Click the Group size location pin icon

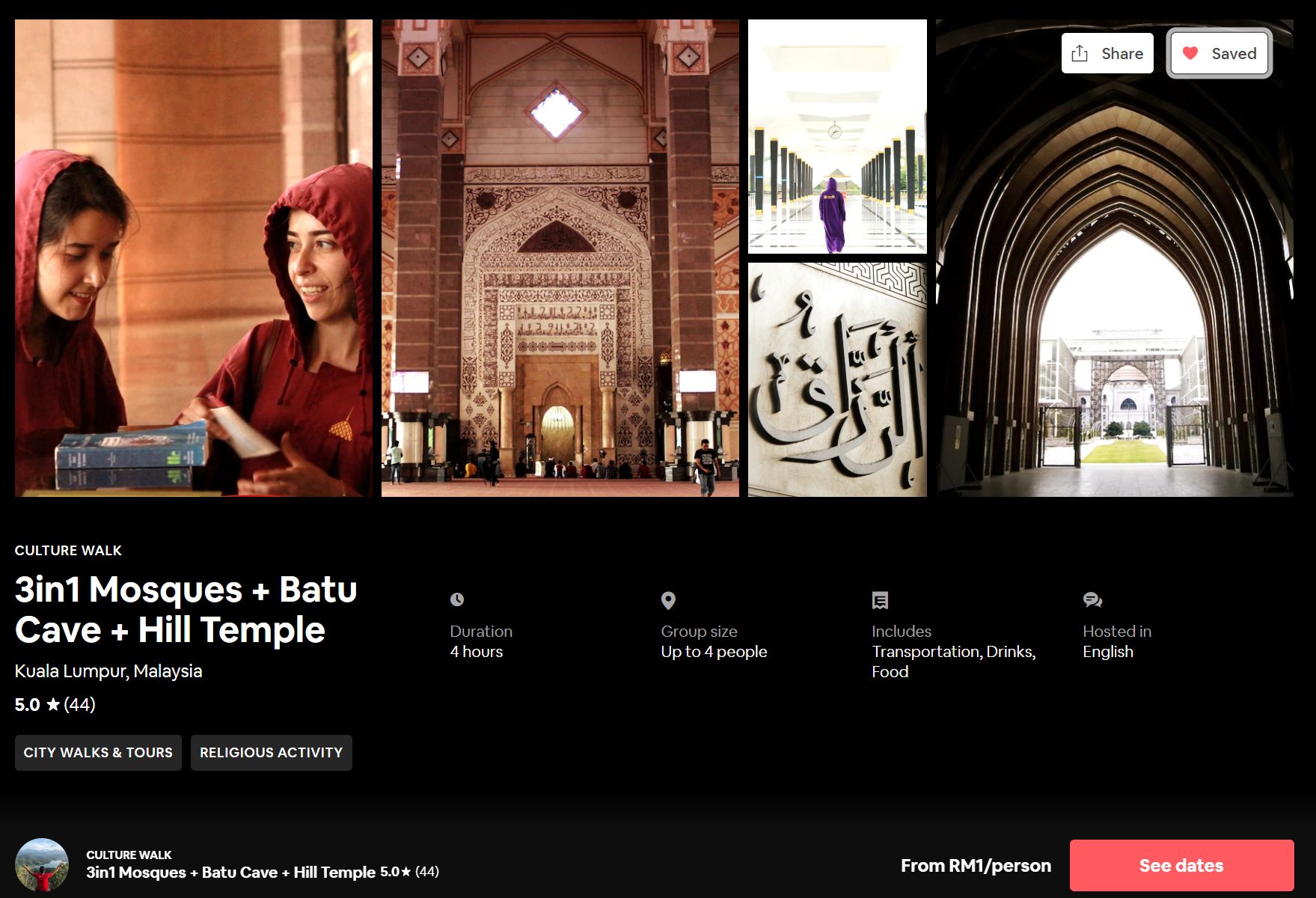pos(668,600)
